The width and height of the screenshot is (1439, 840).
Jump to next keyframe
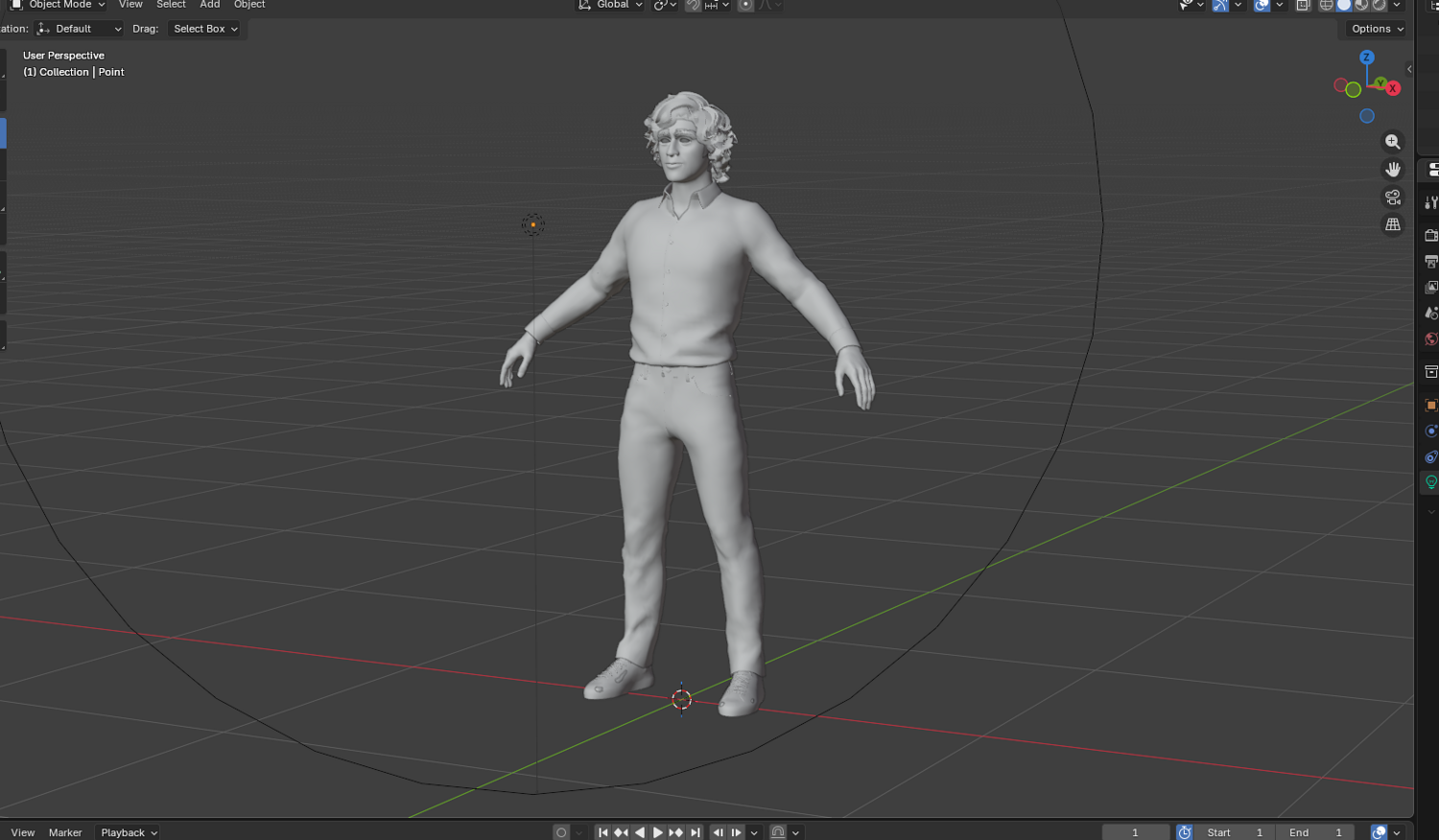[676, 832]
